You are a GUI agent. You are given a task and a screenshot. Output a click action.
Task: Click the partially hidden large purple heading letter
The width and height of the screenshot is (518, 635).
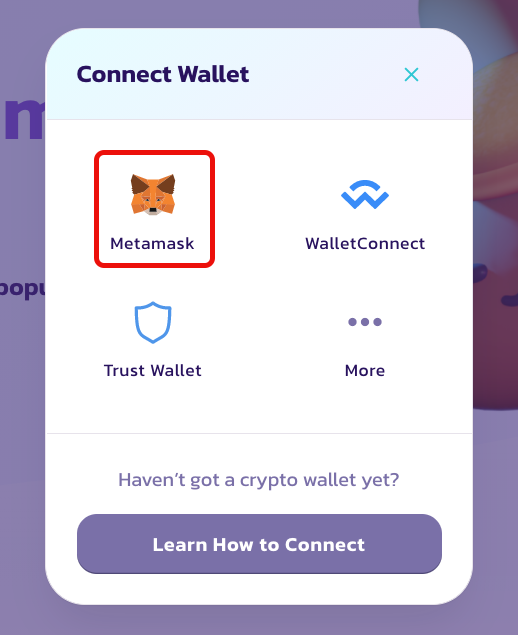point(23,119)
